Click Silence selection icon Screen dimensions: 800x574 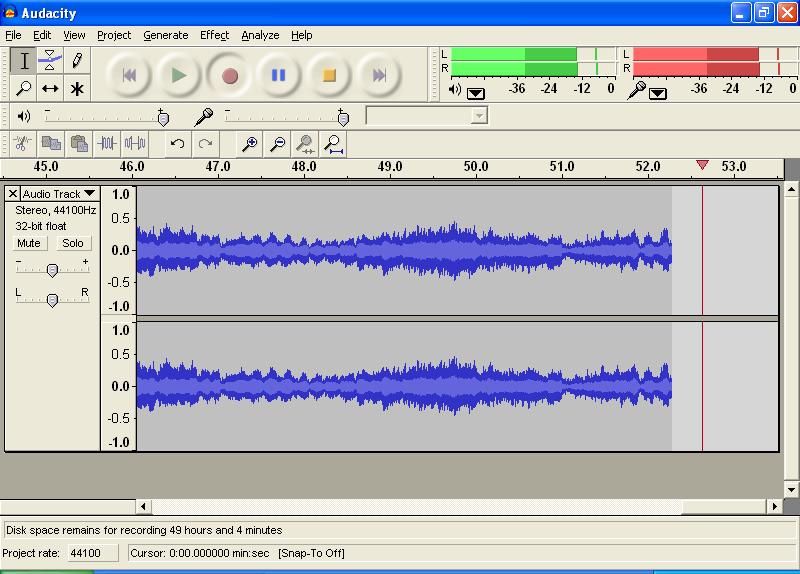[x=135, y=143]
